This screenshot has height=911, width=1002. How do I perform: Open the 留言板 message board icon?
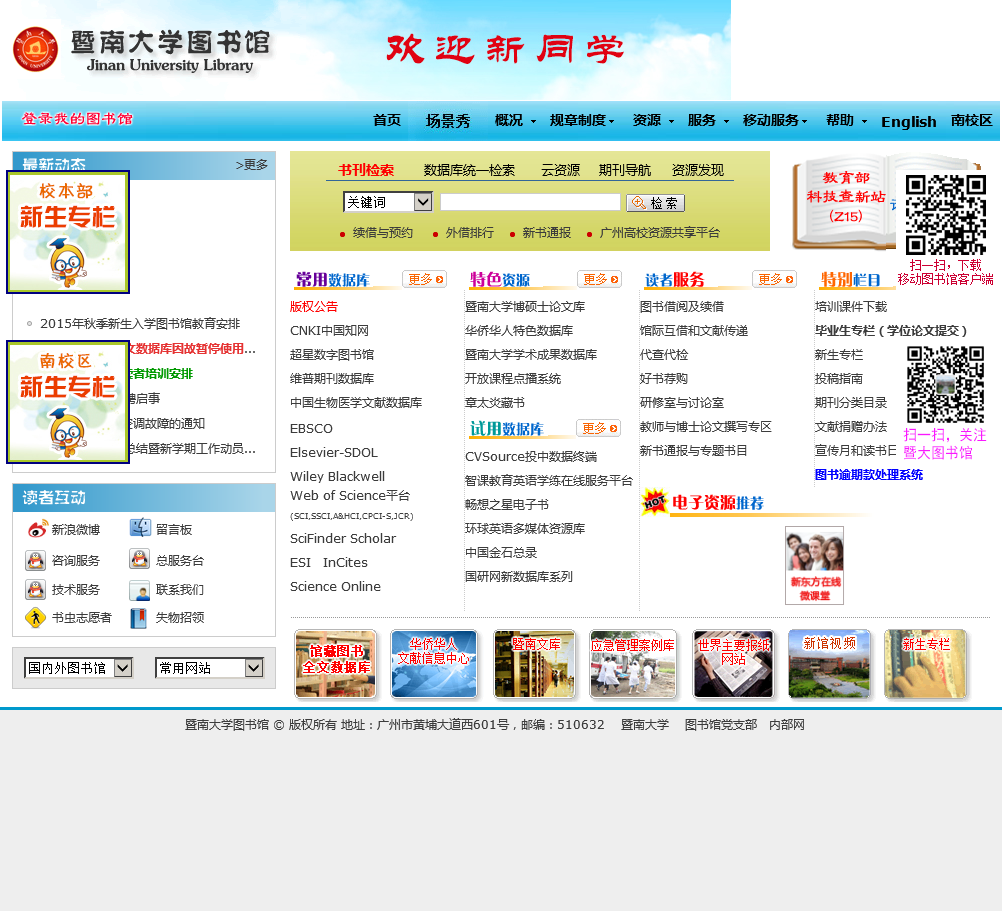pyautogui.click(x=140, y=528)
